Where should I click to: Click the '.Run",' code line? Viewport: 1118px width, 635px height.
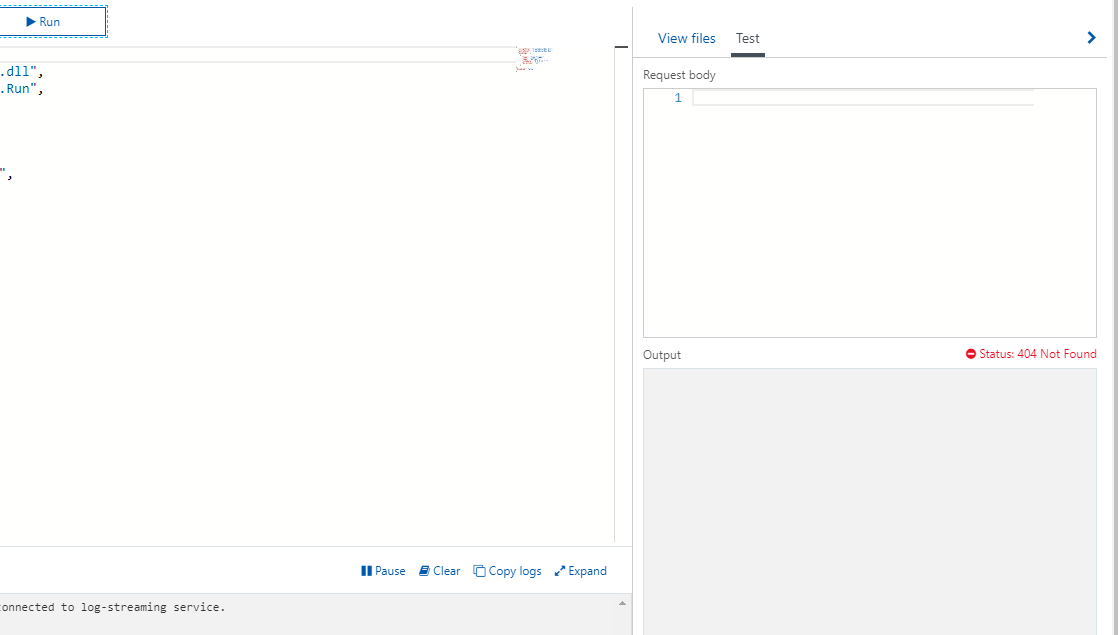coord(22,89)
